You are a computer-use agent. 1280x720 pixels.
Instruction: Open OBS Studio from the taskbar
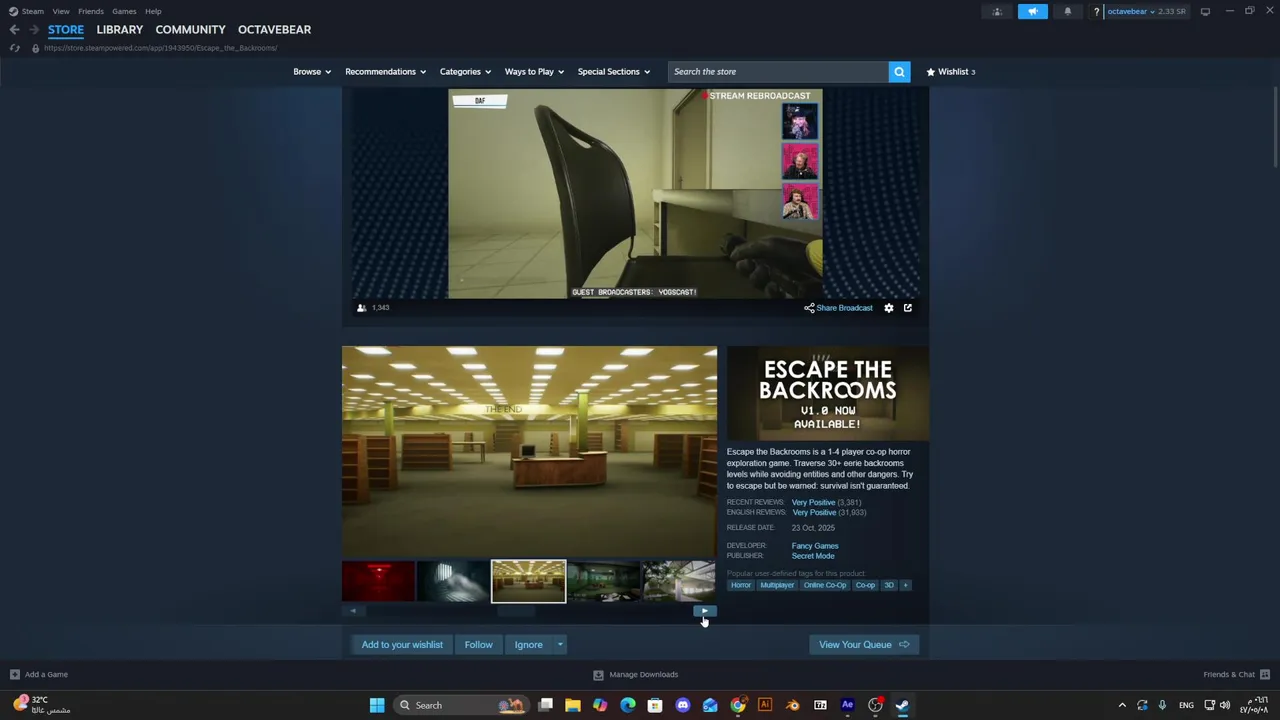coord(875,706)
